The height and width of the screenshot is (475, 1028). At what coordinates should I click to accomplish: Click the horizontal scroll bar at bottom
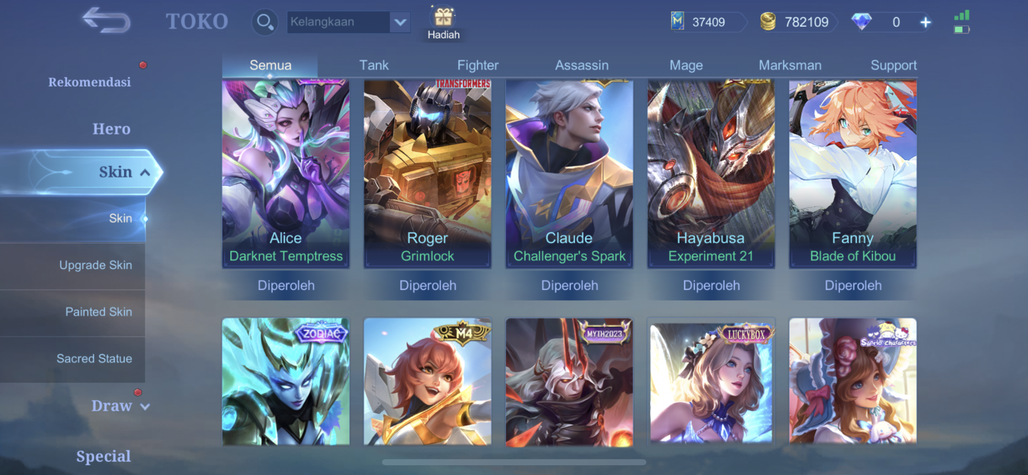[x=514, y=462]
